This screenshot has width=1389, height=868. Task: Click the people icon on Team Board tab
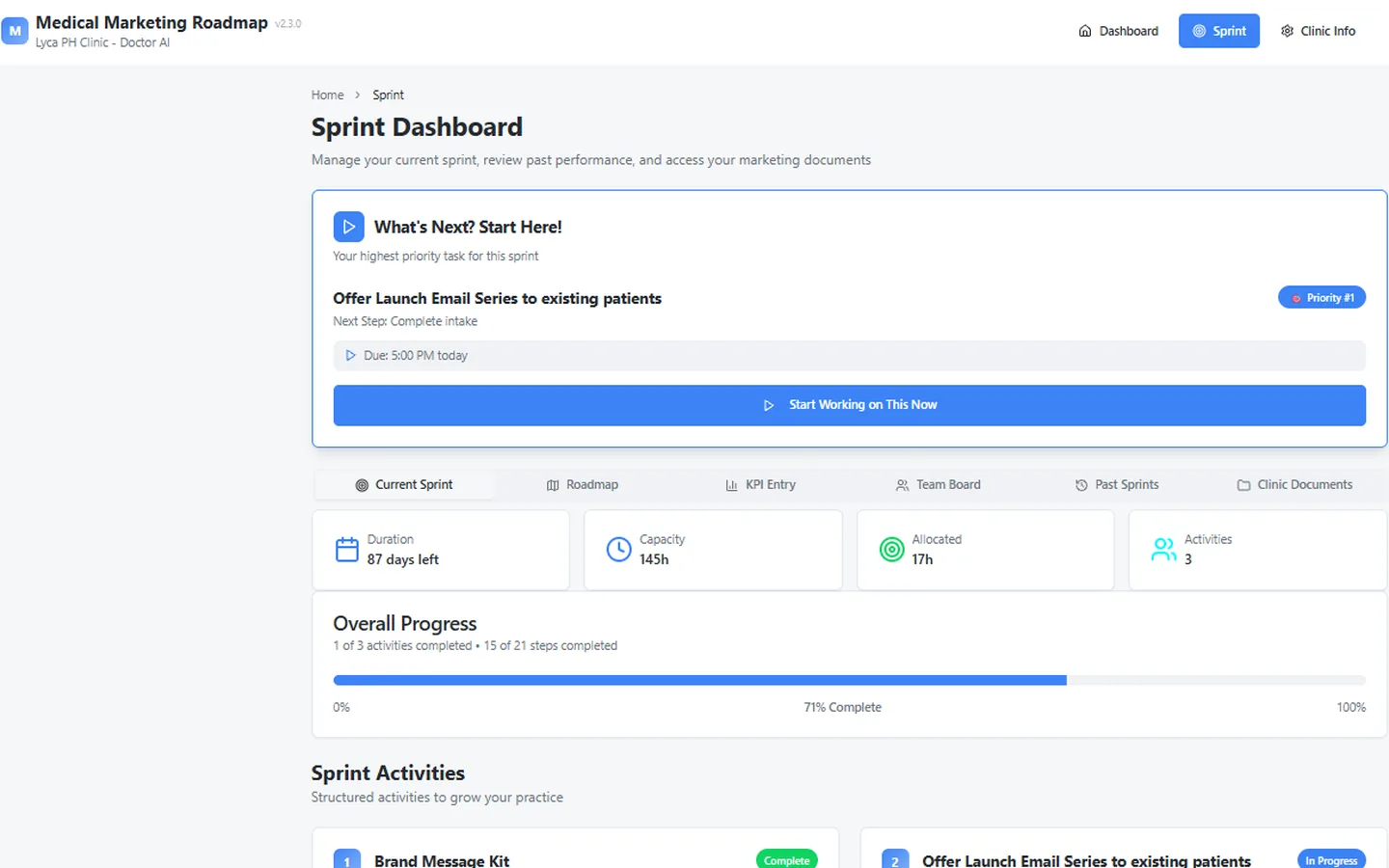coord(903,485)
